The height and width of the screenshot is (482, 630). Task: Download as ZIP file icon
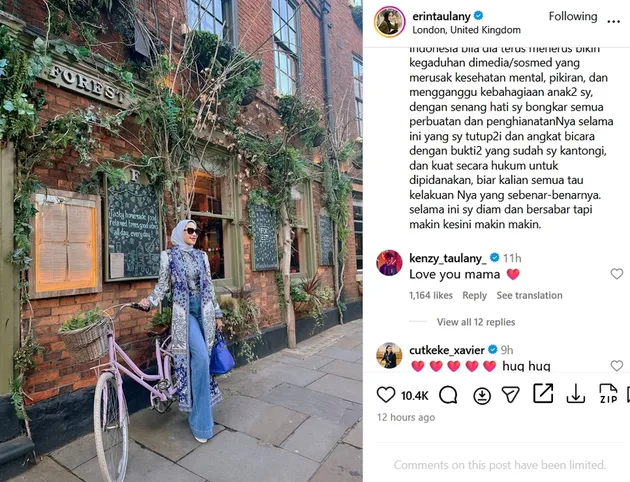click(x=608, y=393)
